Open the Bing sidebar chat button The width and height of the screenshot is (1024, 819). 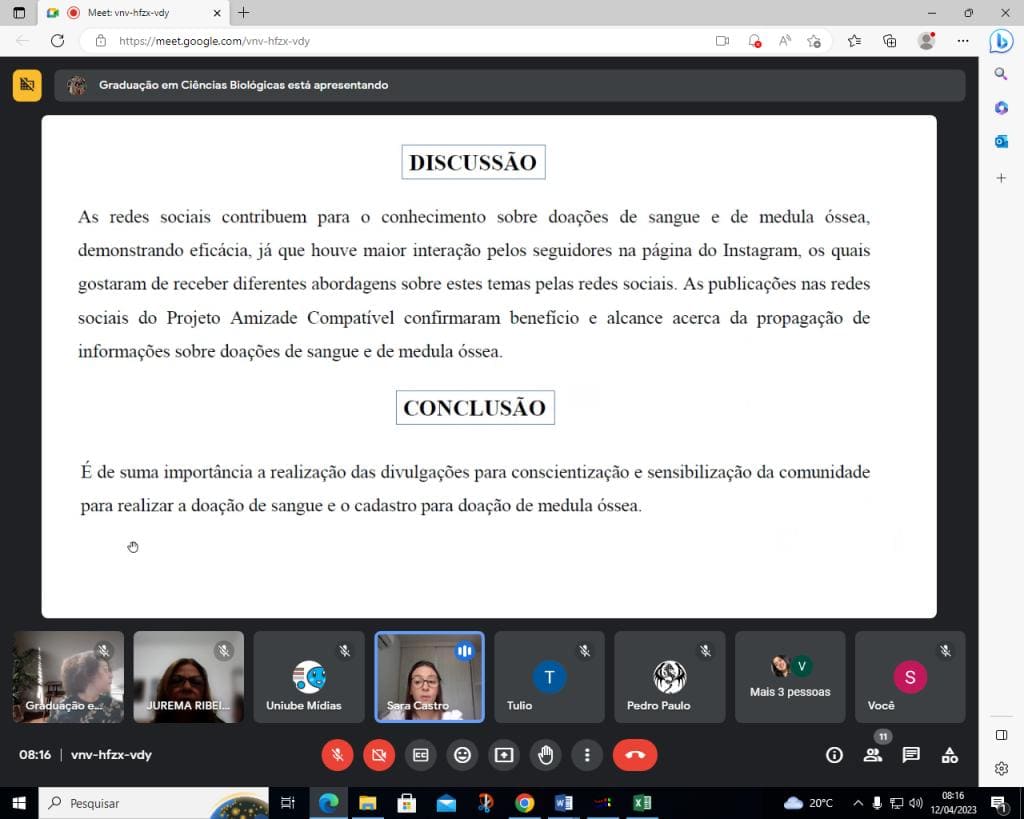pyautogui.click(x=1001, y=41)
